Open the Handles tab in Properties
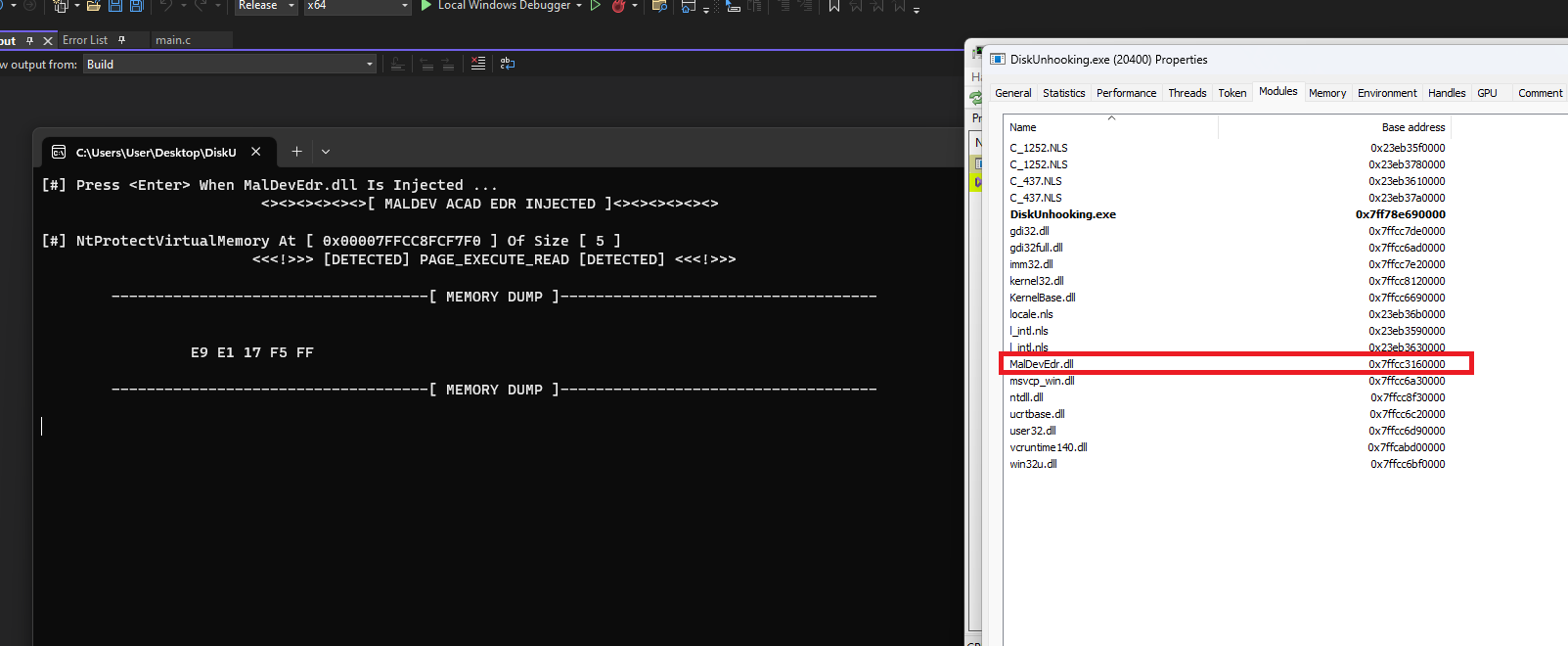Image resolution: width=1568 pixels, height=646 pixels. pyautogui.click(x=1447, y=93)
